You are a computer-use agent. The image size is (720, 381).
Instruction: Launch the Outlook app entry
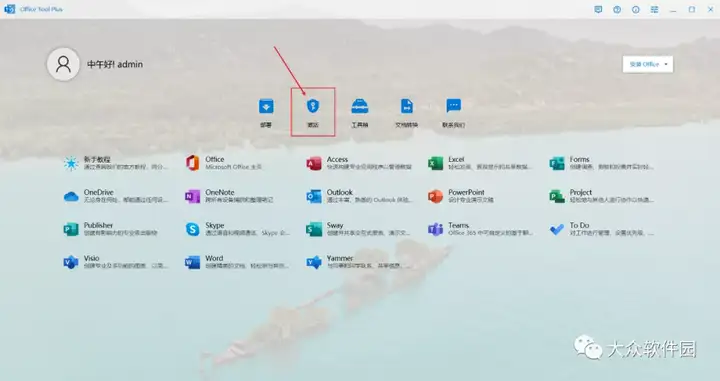(x=359, y=196)
